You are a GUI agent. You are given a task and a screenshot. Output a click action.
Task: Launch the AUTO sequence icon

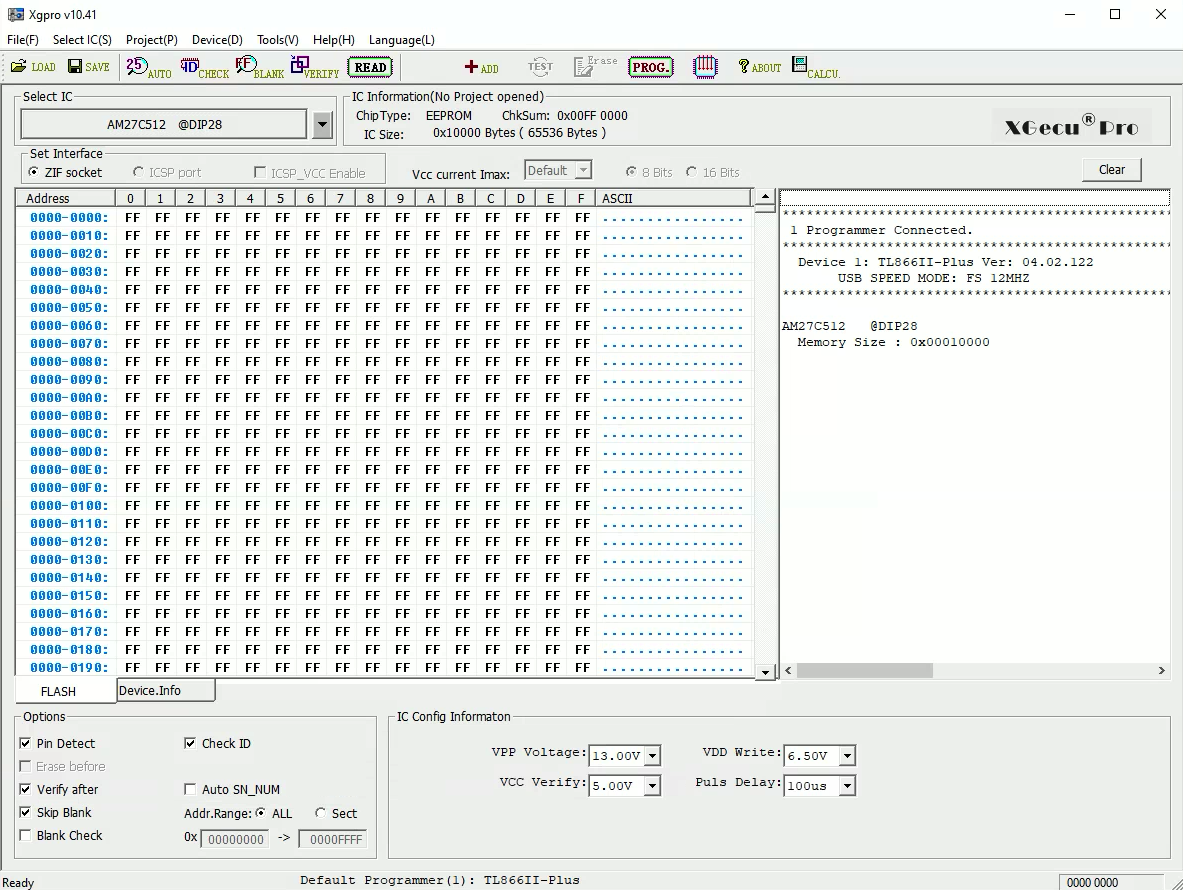click(146, 67)
